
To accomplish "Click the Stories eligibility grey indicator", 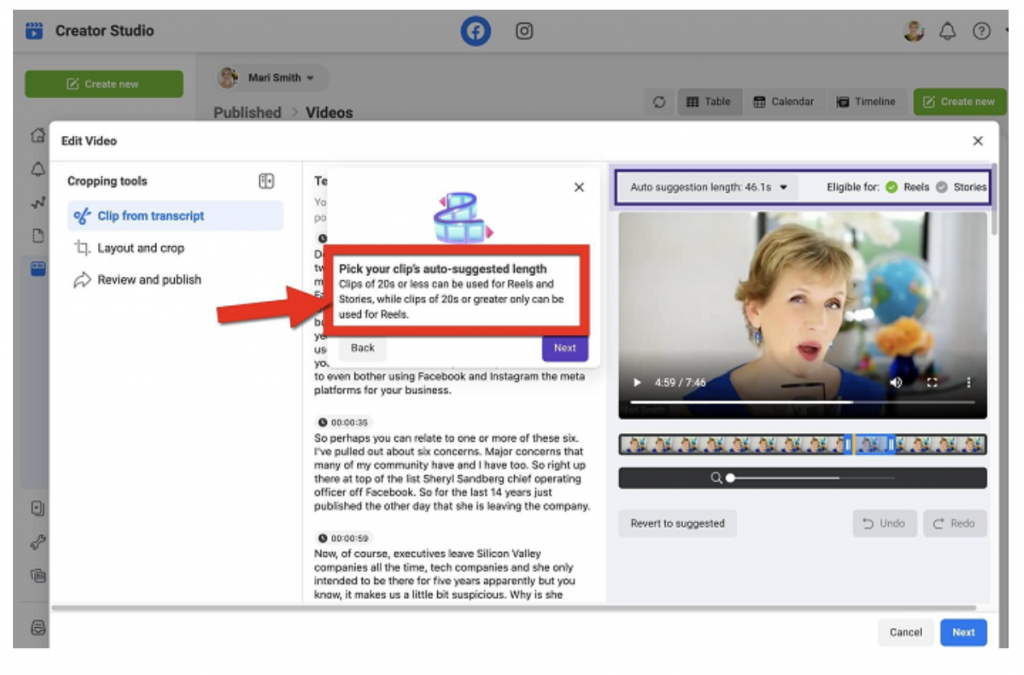I will 941,187.
